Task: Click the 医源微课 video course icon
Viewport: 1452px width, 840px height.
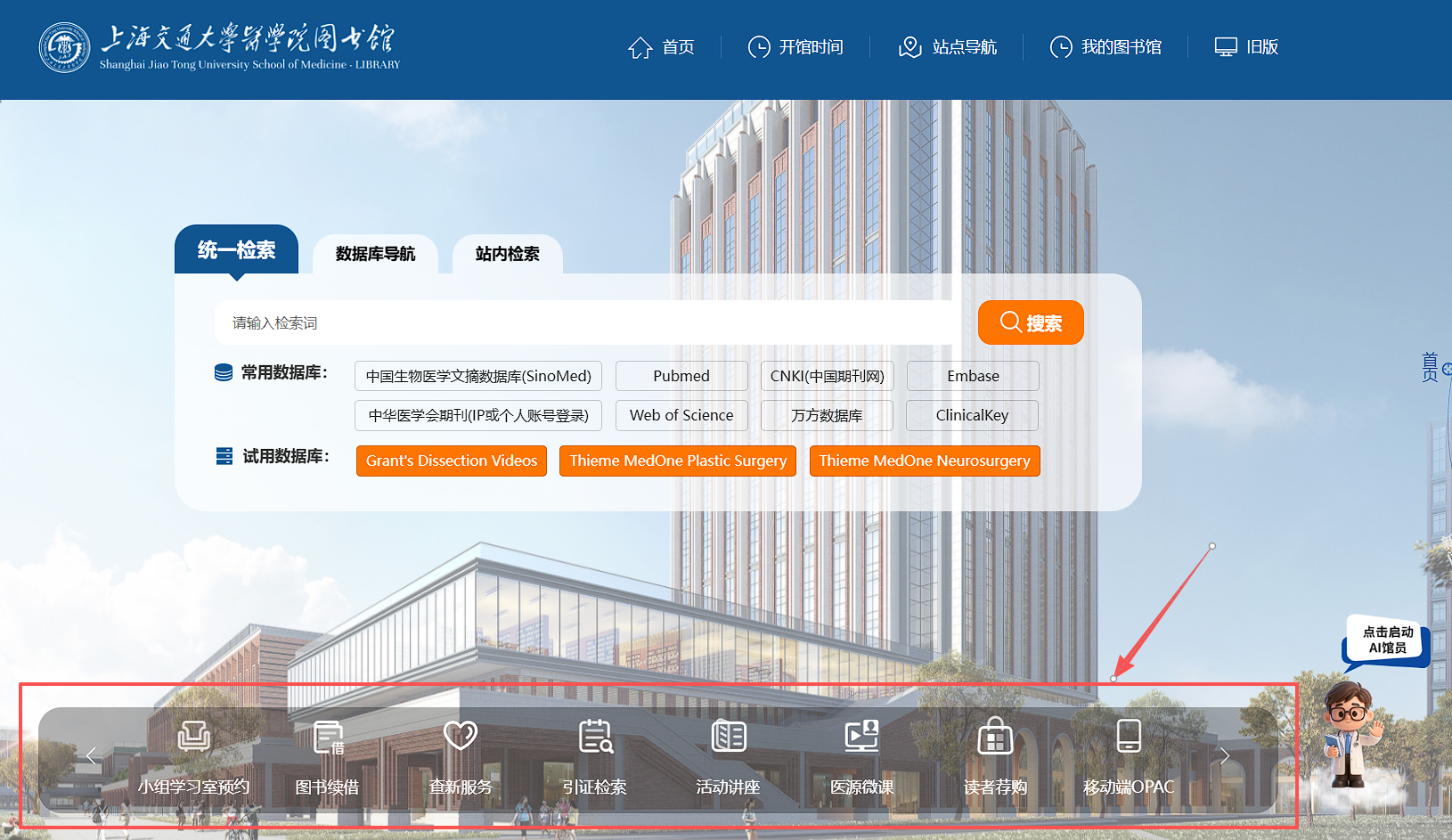Action: pos(861,737)
